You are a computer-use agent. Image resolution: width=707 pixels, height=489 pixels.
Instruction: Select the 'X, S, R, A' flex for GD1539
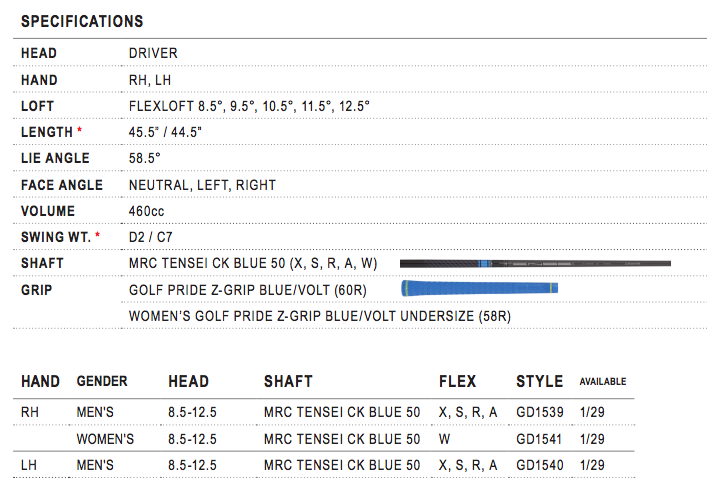coord(468,412)
